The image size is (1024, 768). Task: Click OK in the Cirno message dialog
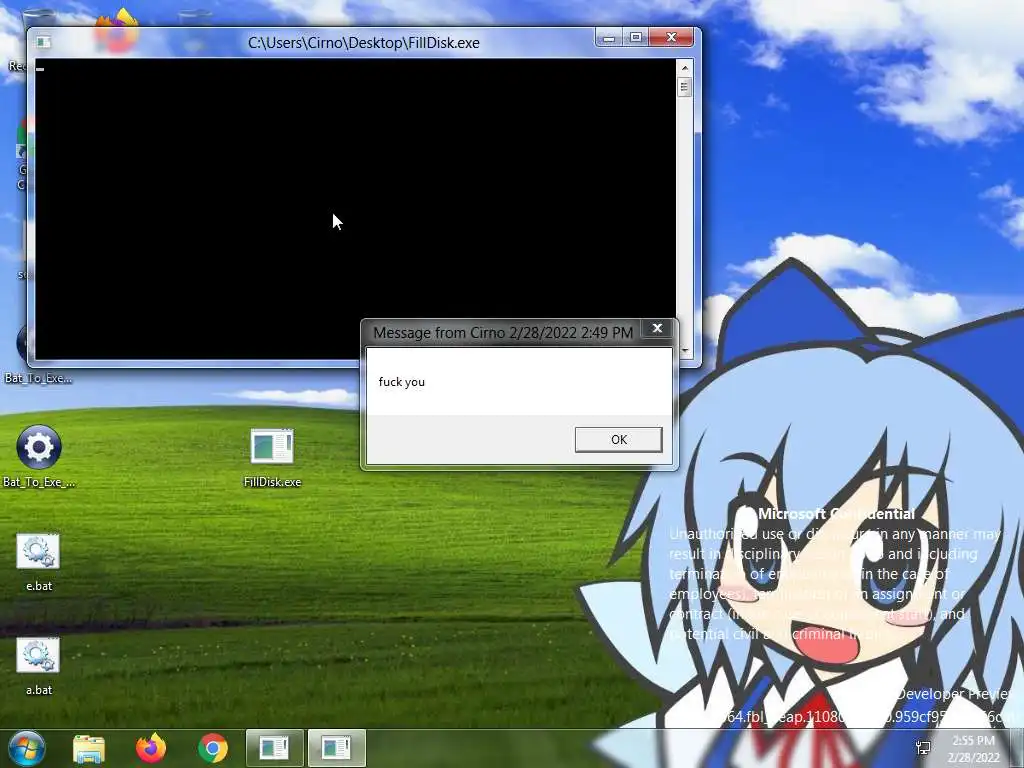coord(618,440)
